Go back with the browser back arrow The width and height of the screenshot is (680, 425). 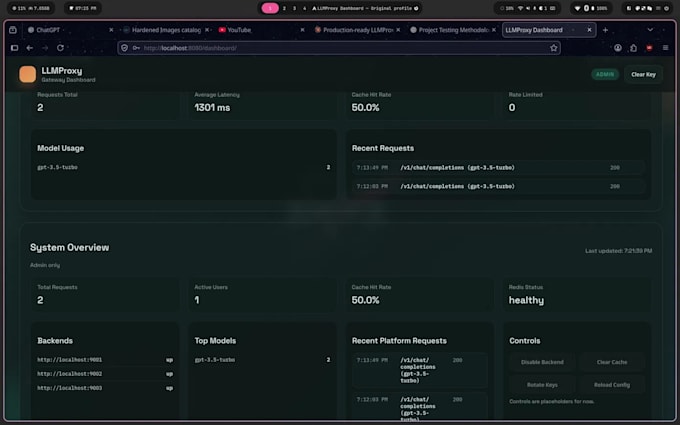(29, 48)
